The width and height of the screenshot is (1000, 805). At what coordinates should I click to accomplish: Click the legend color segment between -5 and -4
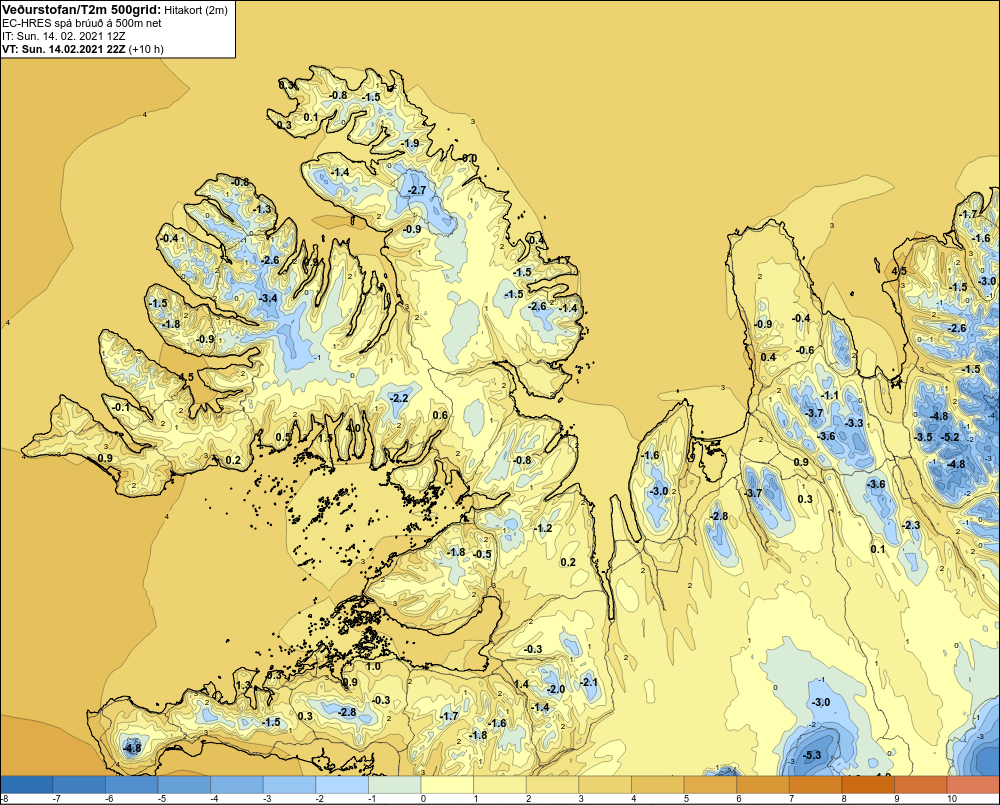point(184,784)
